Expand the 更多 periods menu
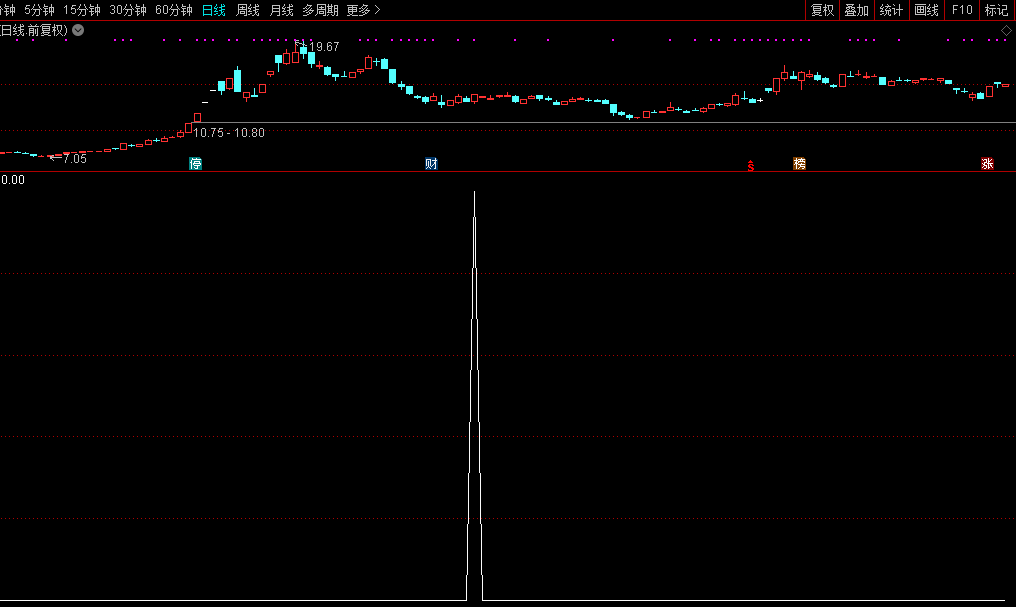This screenshot has width=1016, height=607. point(363,10)
